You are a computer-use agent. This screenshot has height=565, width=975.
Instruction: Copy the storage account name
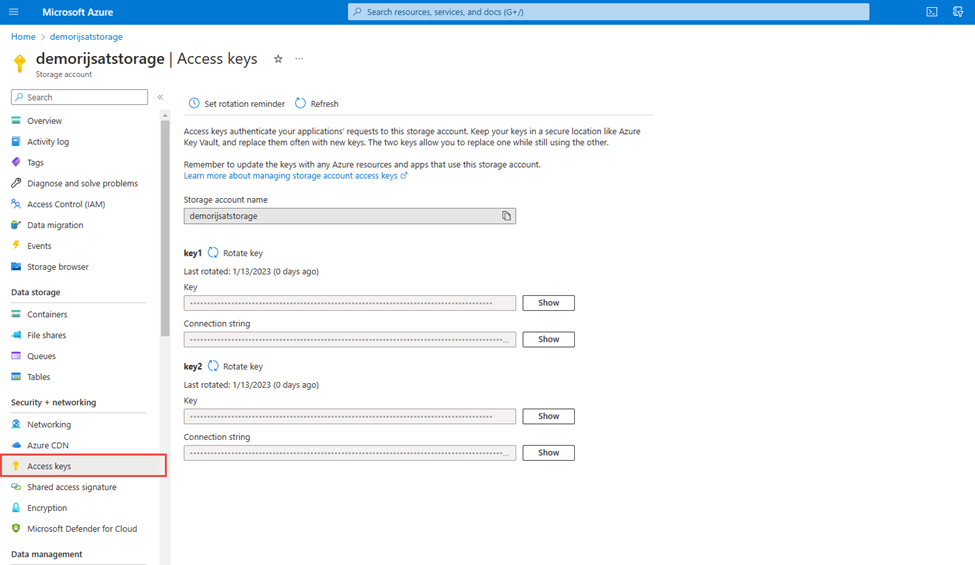tap(506, 216)
